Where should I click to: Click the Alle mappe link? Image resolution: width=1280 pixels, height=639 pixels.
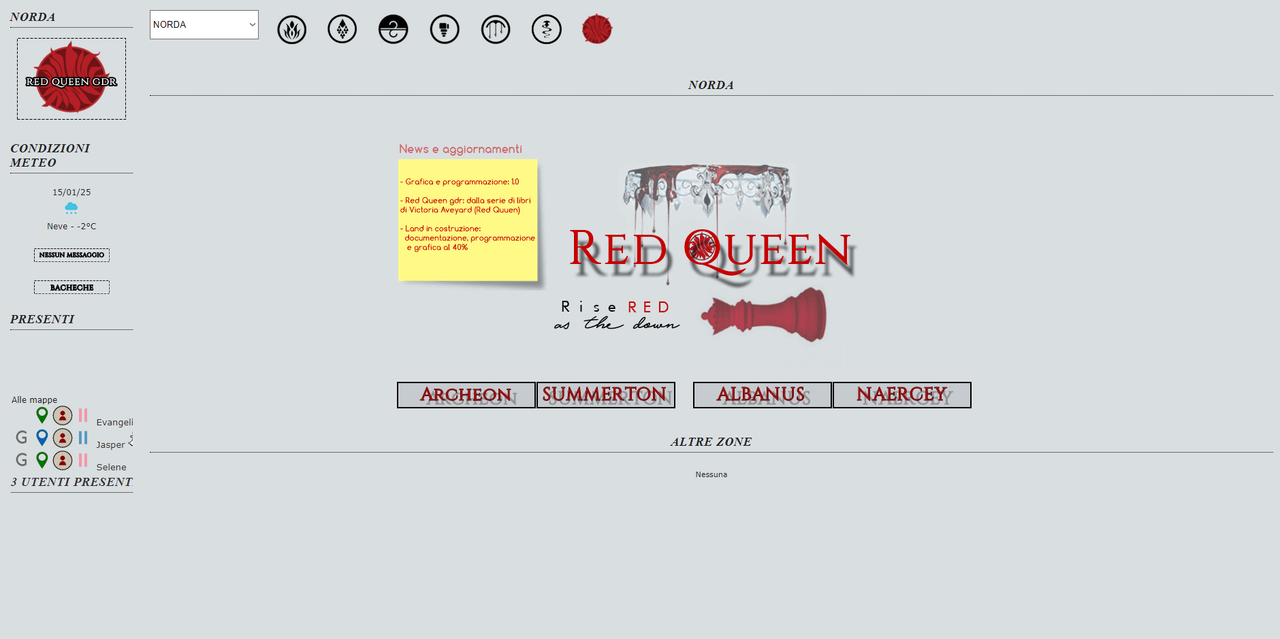pyautogui.click(x=34, y=400)
